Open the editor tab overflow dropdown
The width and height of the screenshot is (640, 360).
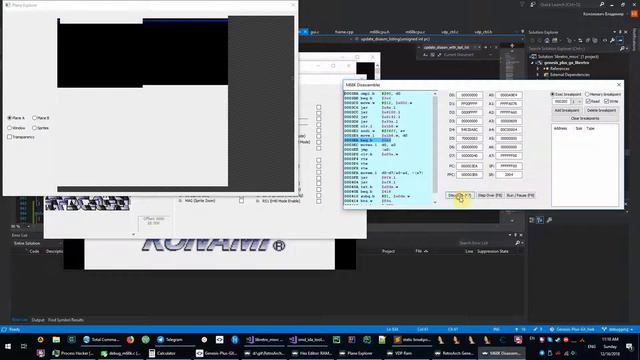click(522, 32)
